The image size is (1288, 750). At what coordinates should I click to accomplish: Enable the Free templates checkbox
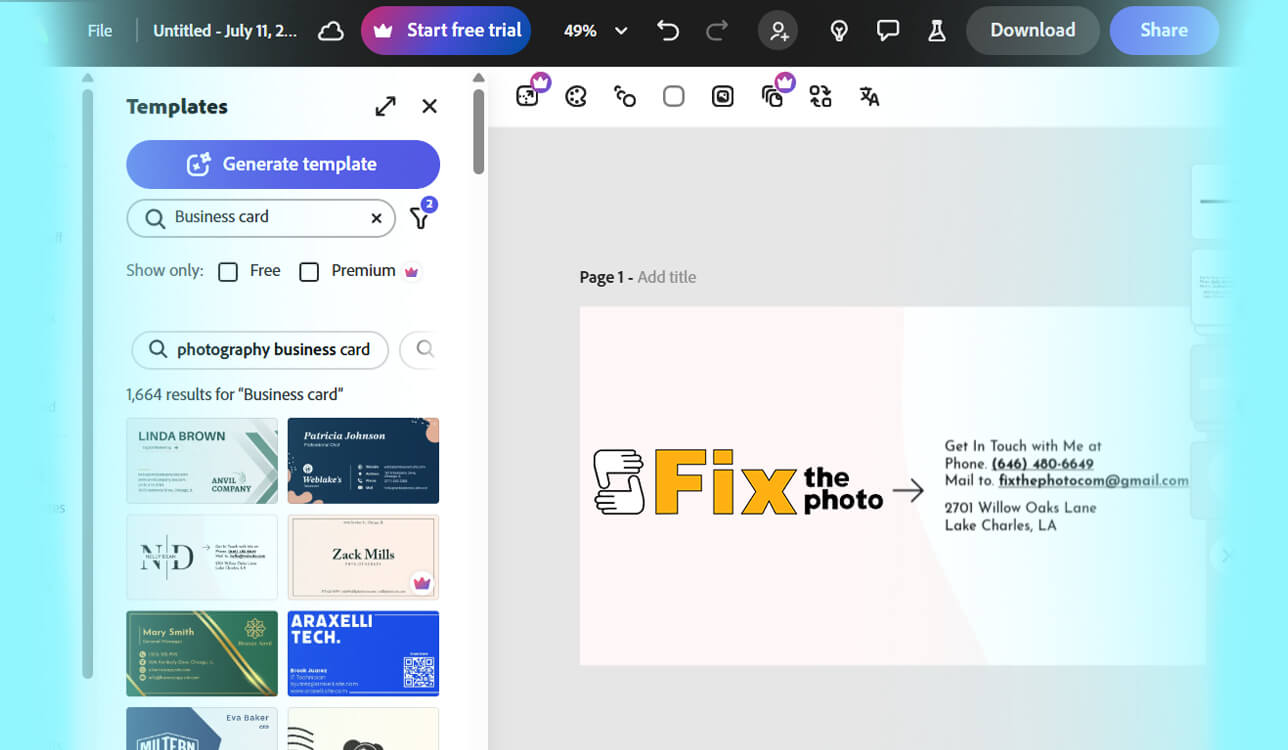point(228,271)
